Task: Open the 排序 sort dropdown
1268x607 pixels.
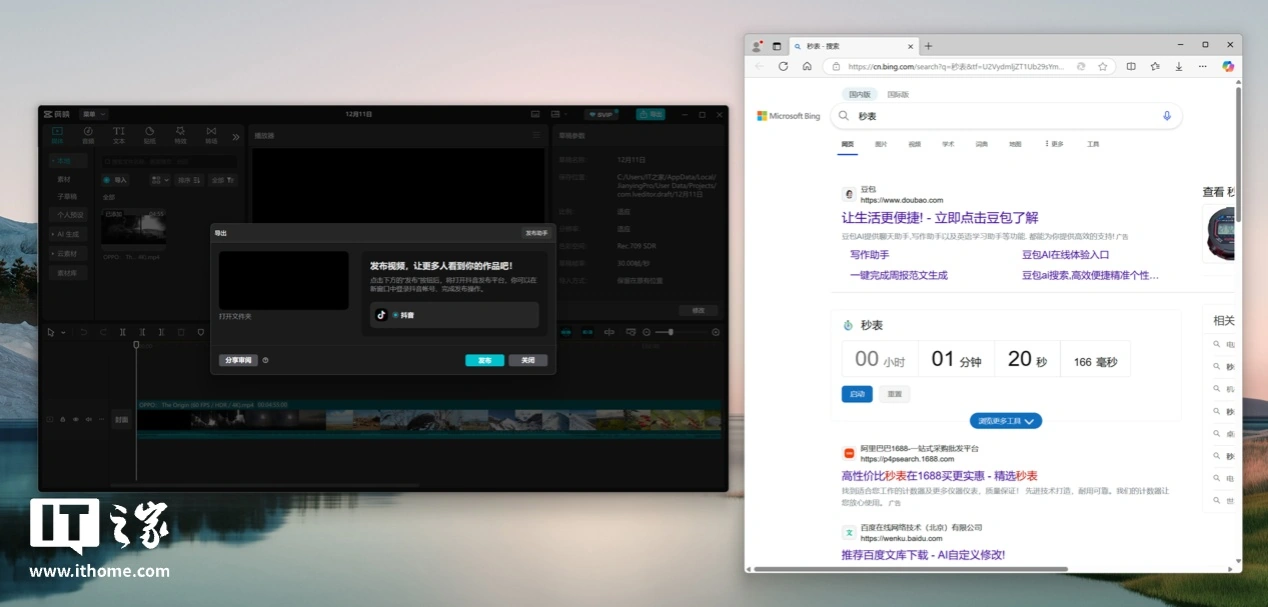Action: tap(189, 180)
